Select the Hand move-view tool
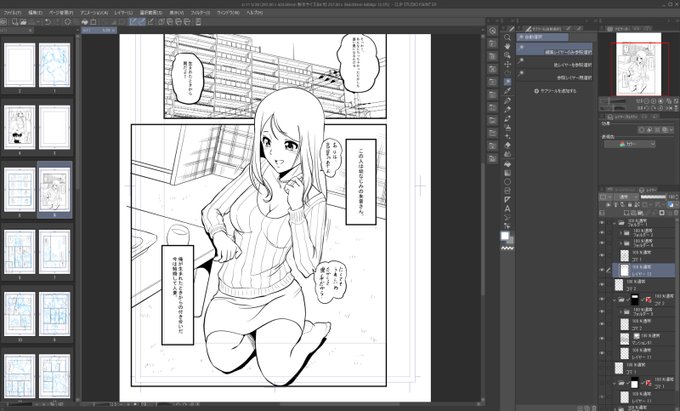 pos(507,46)
